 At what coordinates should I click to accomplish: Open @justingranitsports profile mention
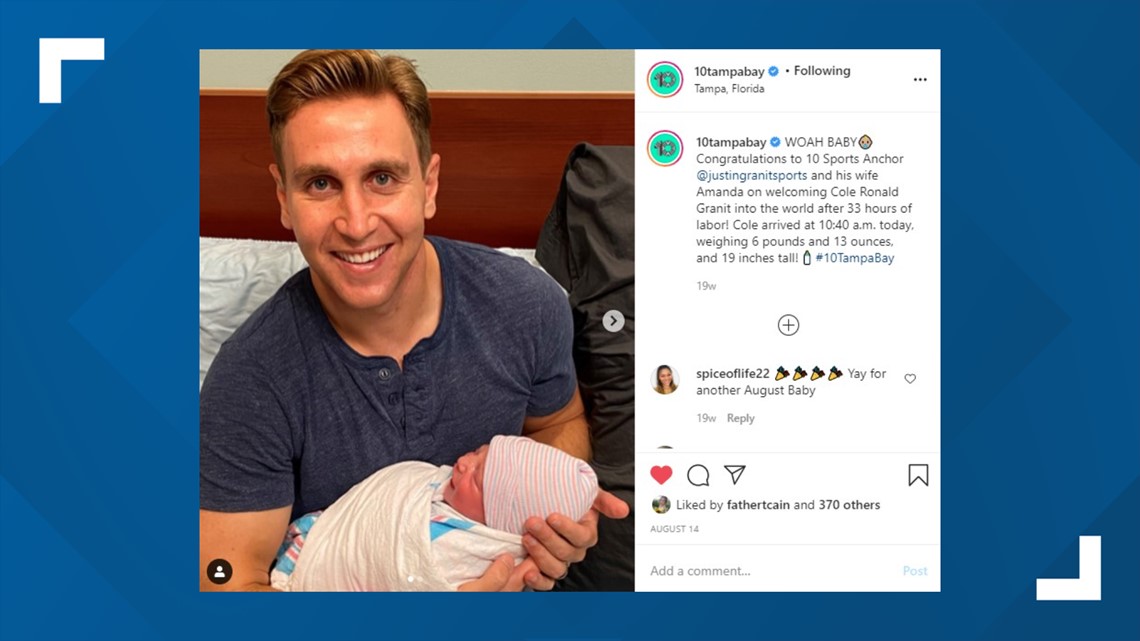(x=752, y=175)
